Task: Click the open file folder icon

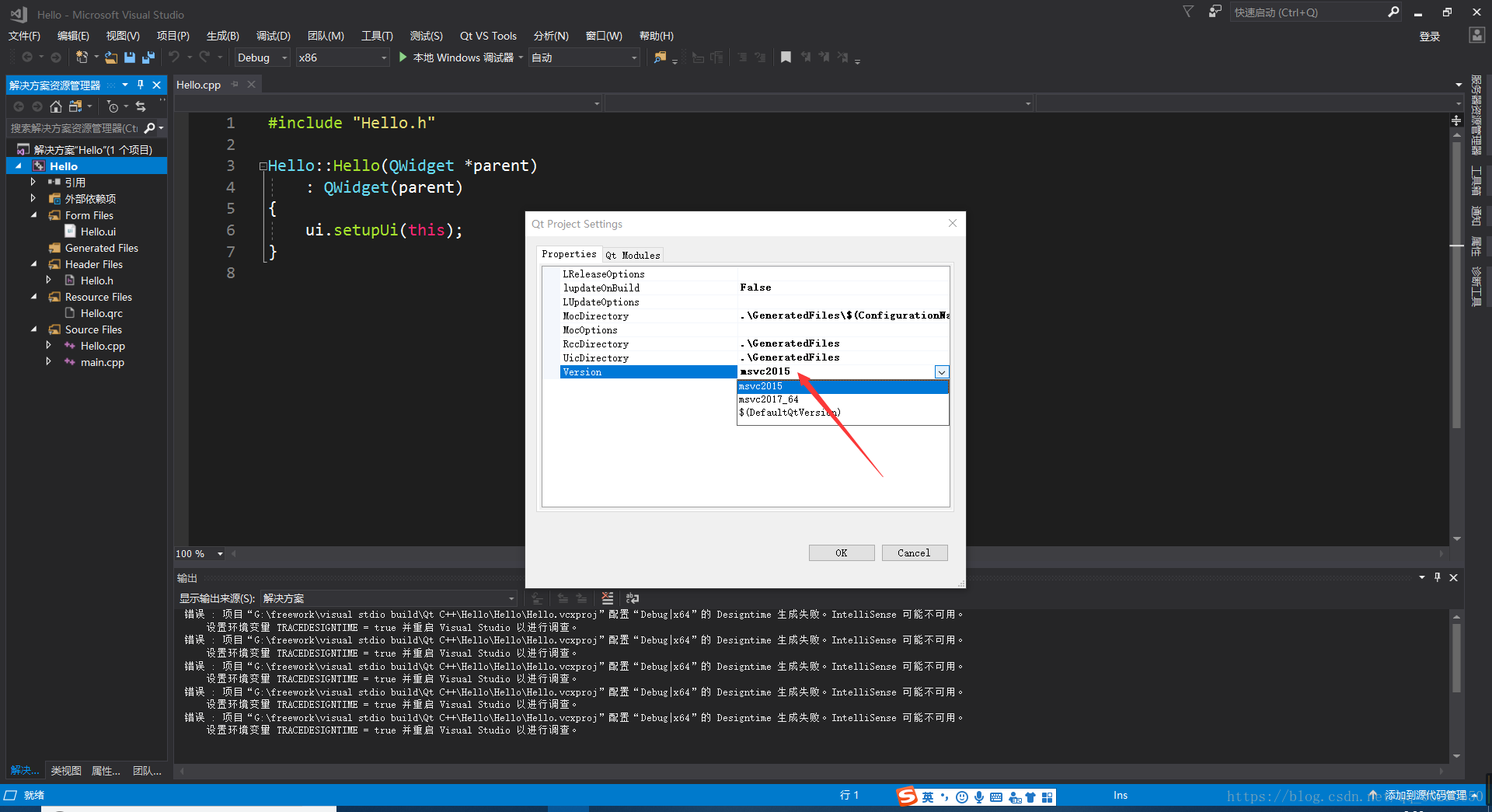Action: tap(111, 58)
